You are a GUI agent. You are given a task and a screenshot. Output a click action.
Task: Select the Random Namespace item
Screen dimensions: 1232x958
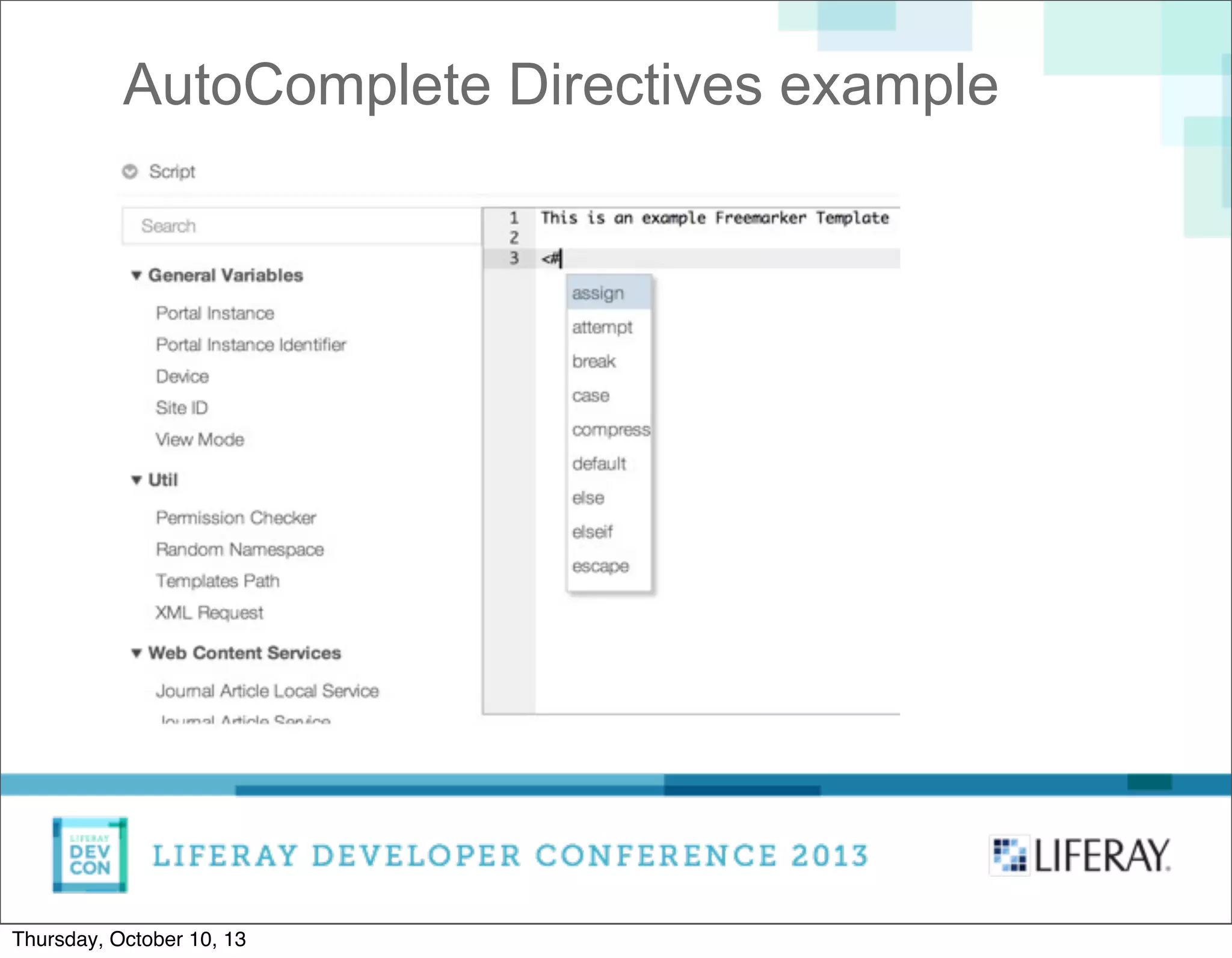239,550
